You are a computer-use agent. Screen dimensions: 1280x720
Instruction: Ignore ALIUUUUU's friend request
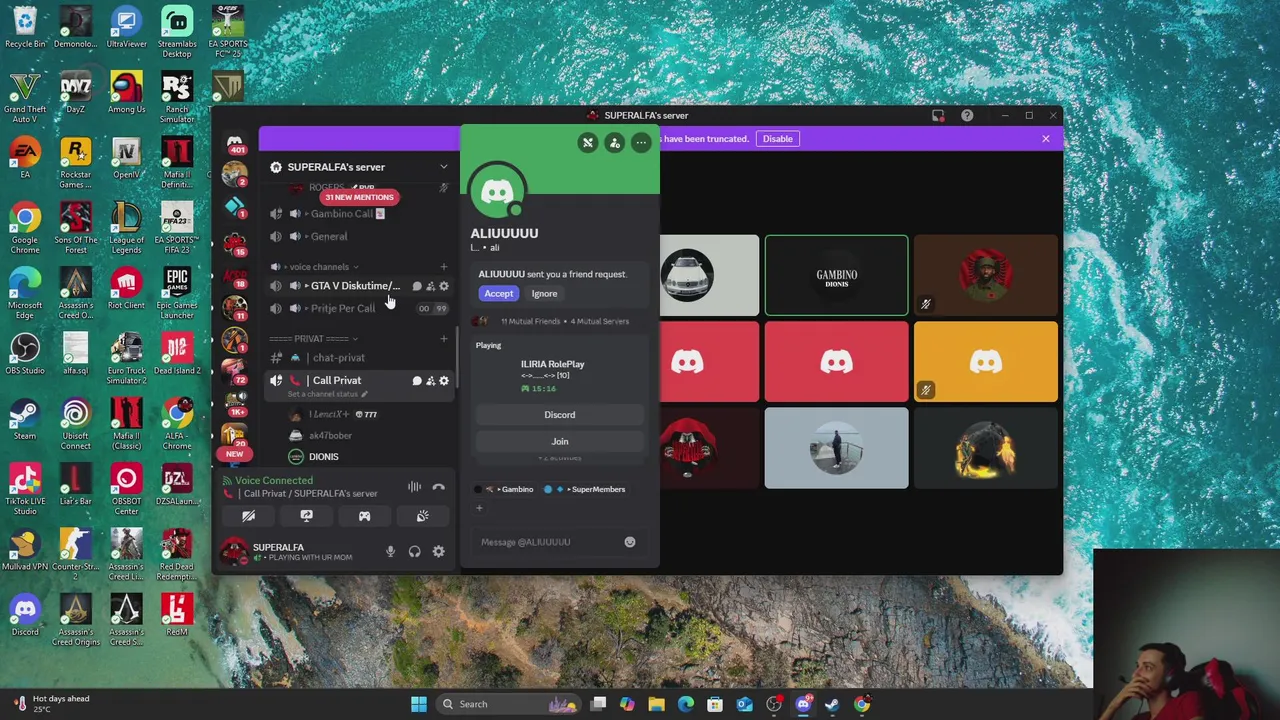click(x=544, y=294)
